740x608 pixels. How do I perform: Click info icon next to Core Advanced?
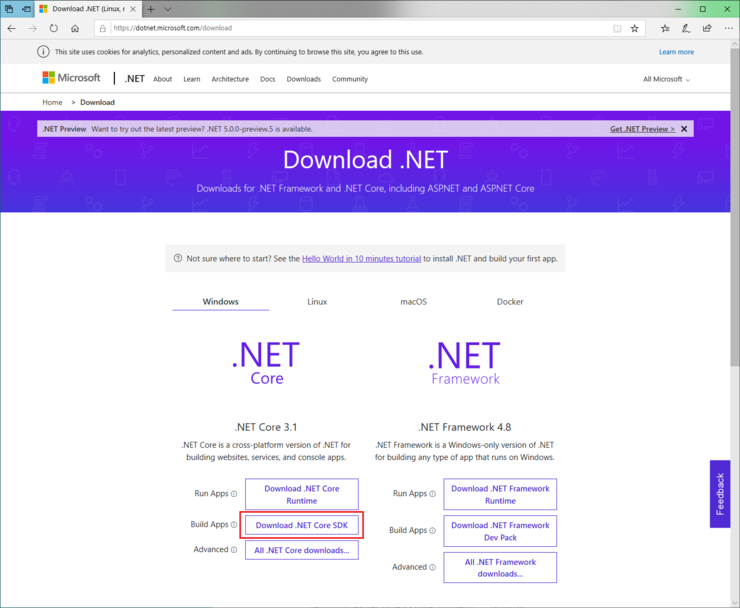click(x=234, y=550)
